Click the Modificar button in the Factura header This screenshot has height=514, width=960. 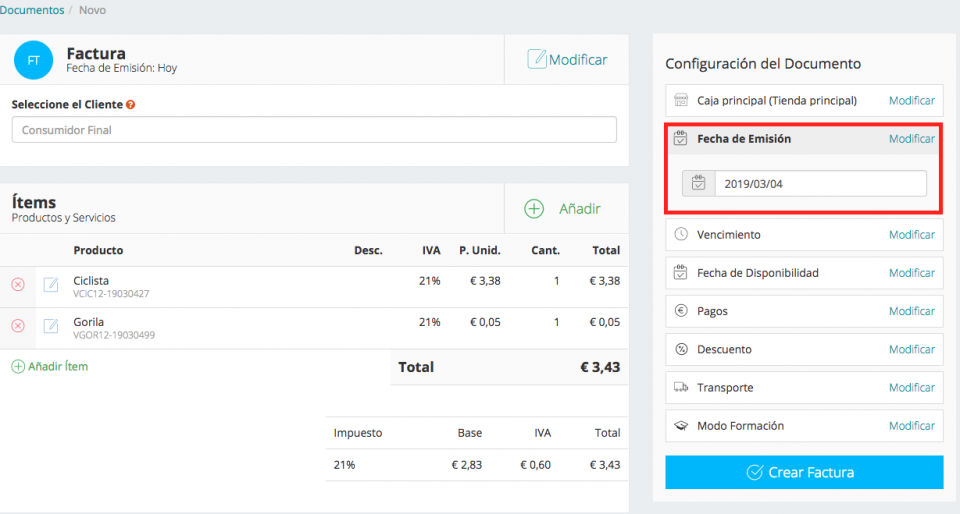point(567,60)
